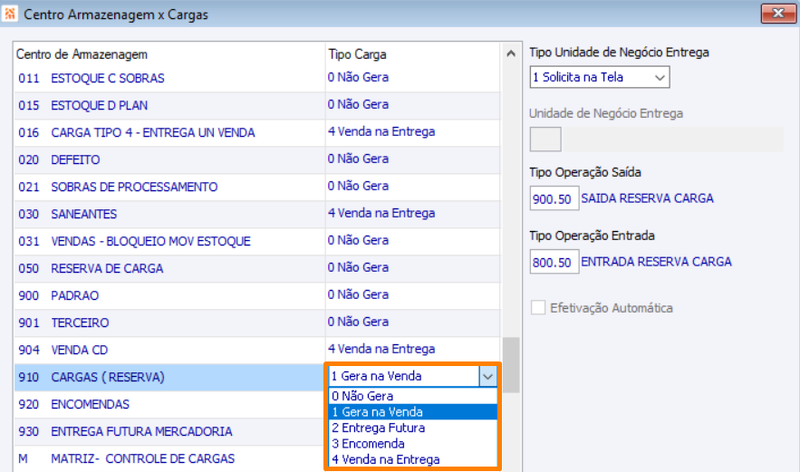Choose '2 Entrega Futura' from list
The image size is (800, 472).
pyautogui.click(x=413, y=428)
